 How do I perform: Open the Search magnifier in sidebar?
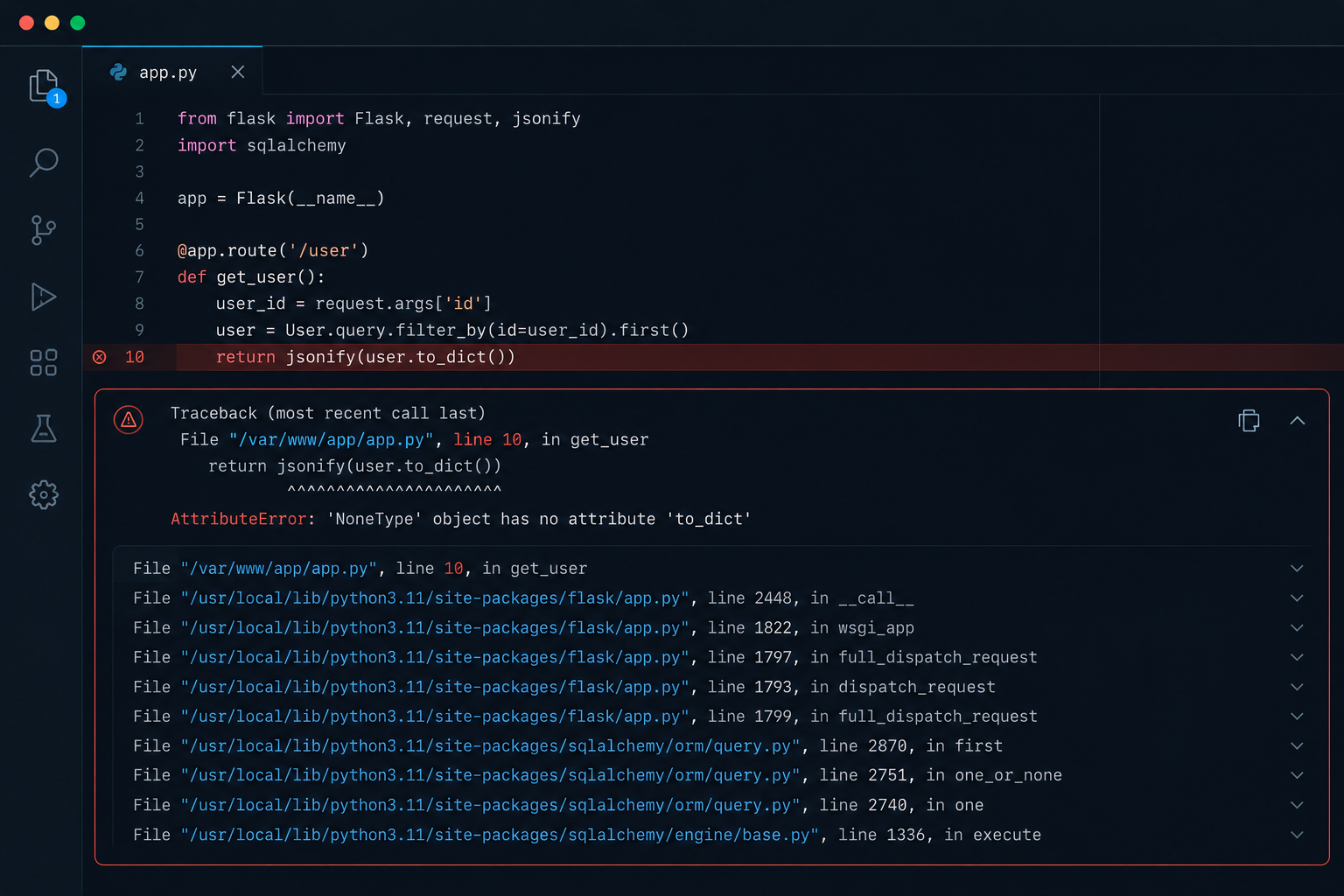(43, 162)
